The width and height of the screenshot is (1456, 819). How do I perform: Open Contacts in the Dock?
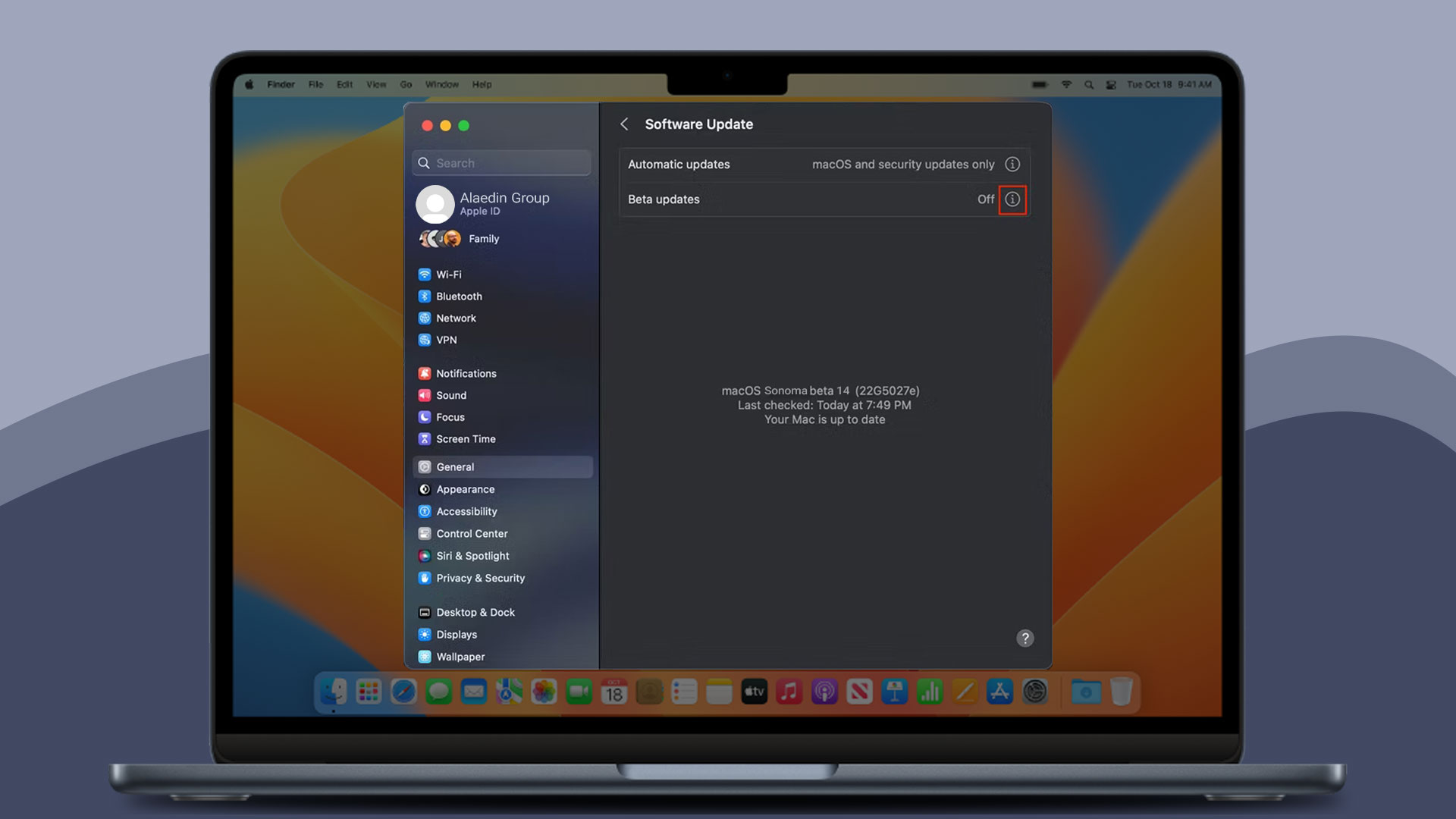tap(649, 692)
